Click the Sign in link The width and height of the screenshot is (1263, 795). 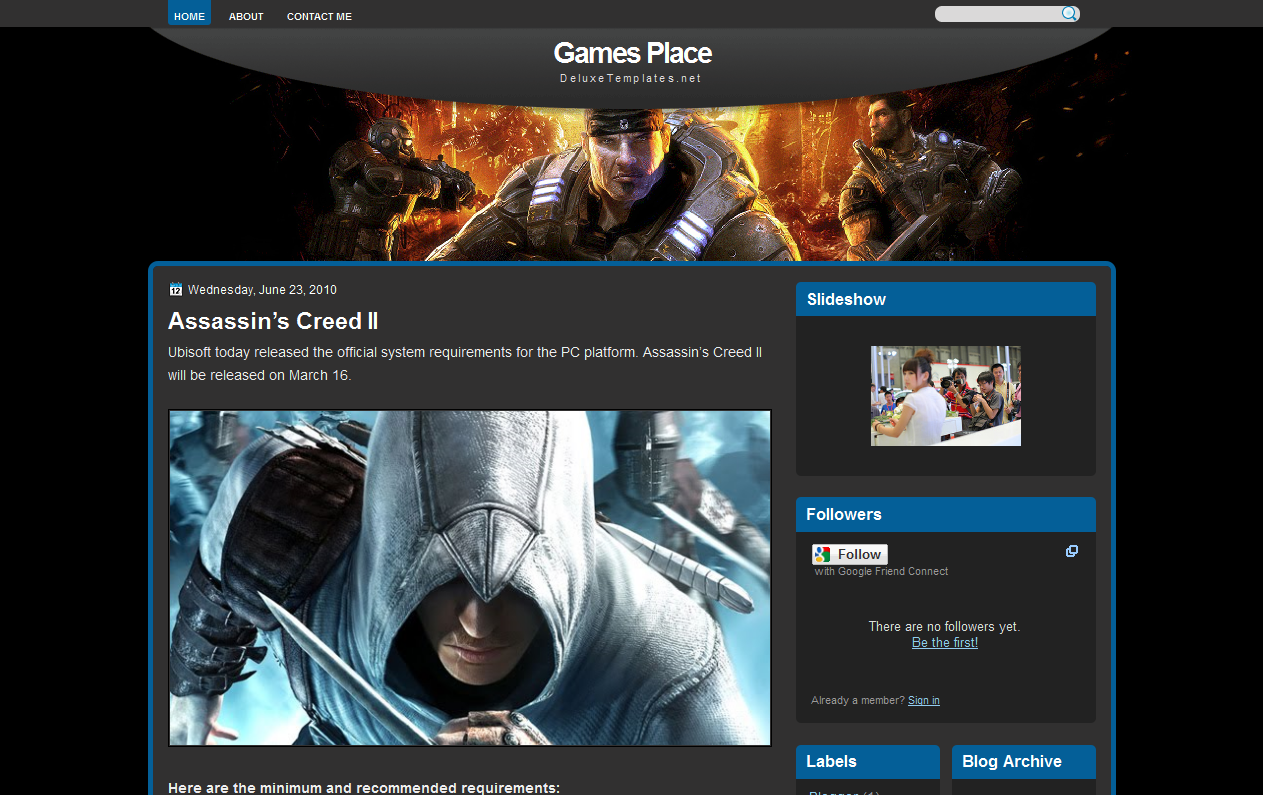point(924,700)
